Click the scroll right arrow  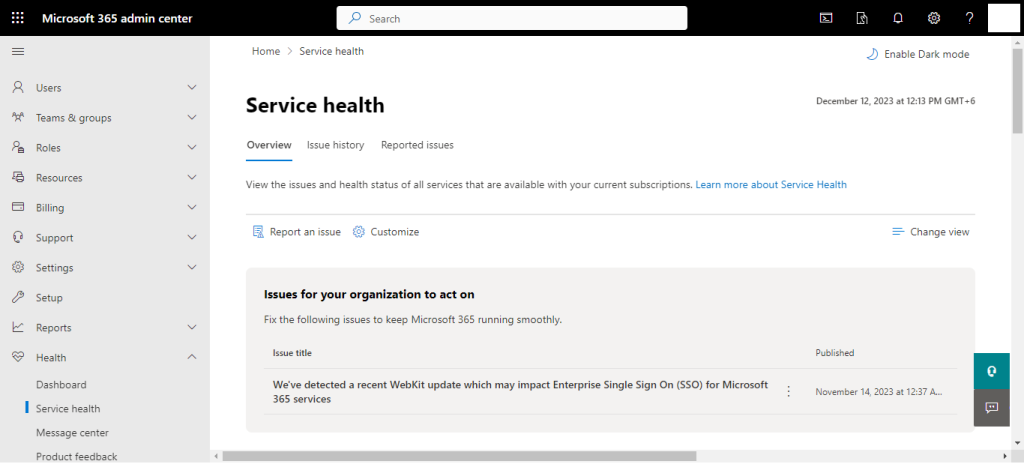(x=1006, y=456)
